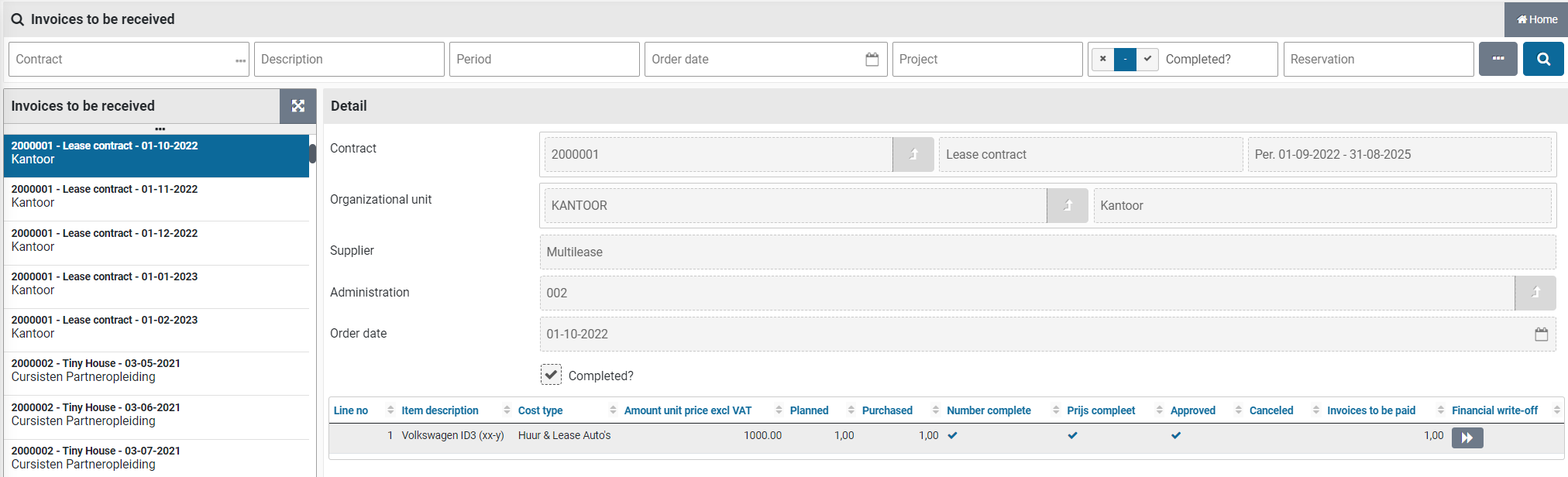Sort table by Item description column

440,410
